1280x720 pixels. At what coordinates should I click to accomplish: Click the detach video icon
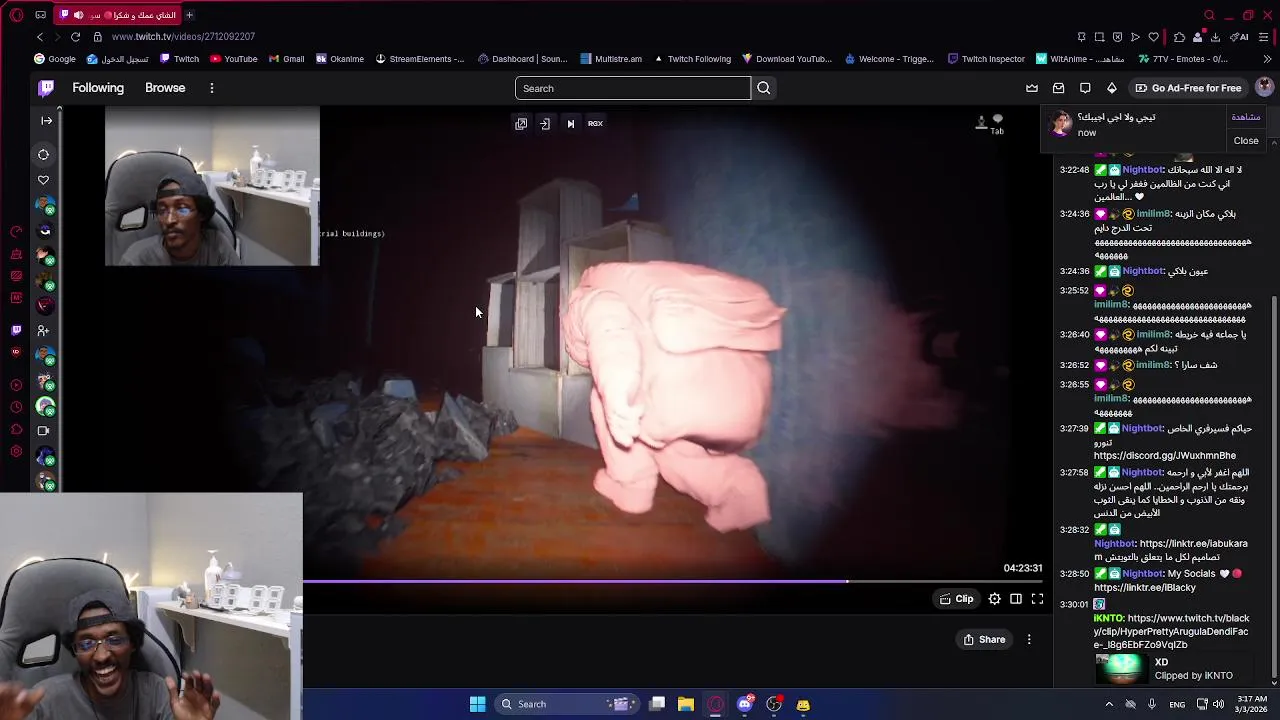pos(545,123)
